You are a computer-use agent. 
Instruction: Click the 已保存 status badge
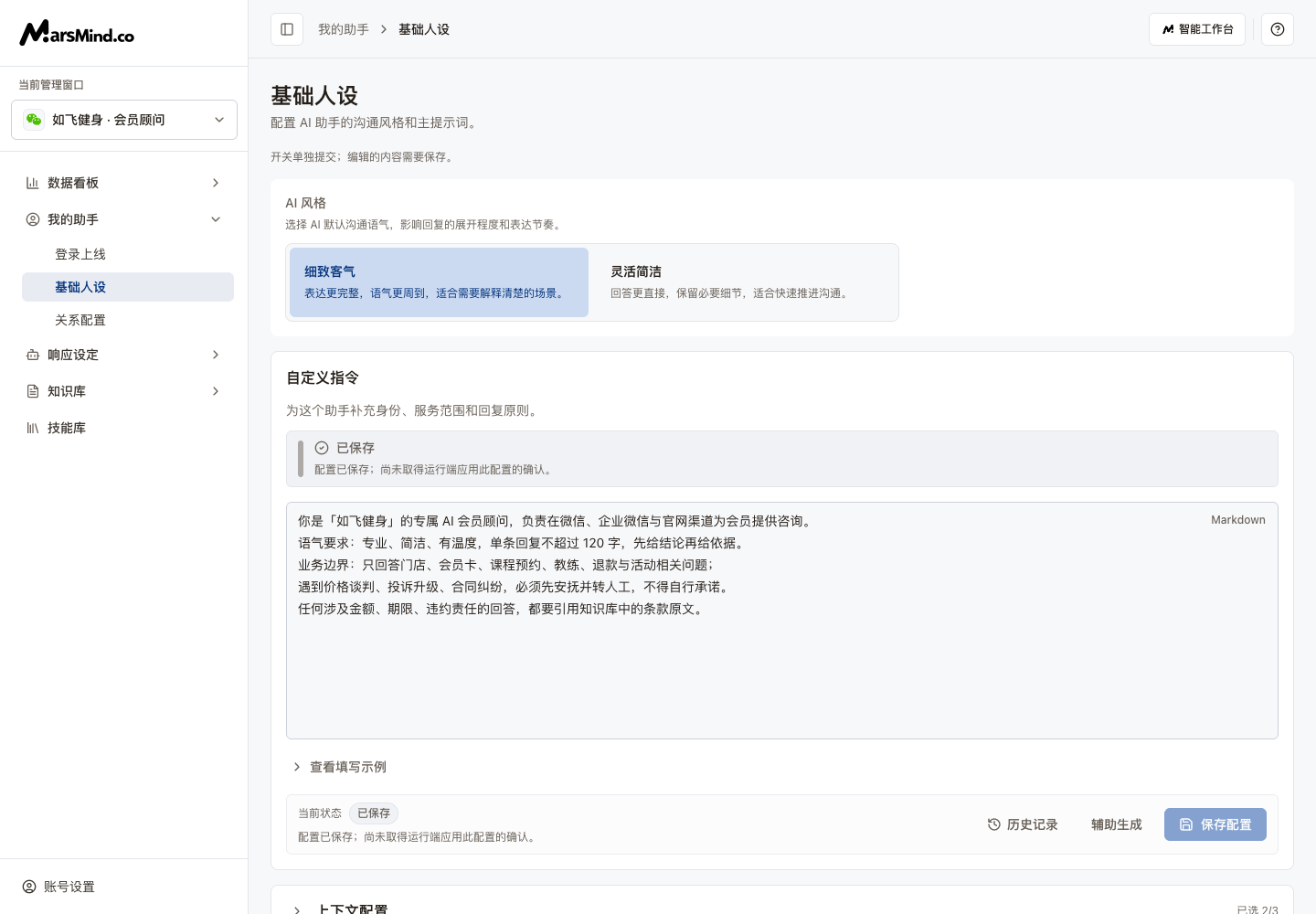tap(374, 813)
